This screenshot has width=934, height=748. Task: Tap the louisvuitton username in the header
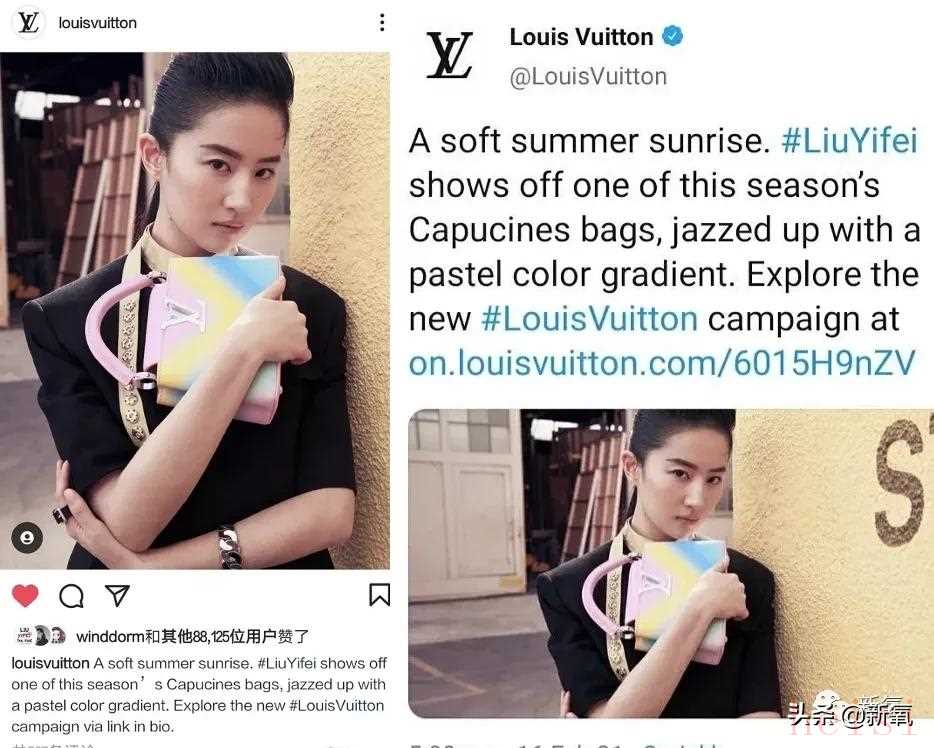pos(98,23)
